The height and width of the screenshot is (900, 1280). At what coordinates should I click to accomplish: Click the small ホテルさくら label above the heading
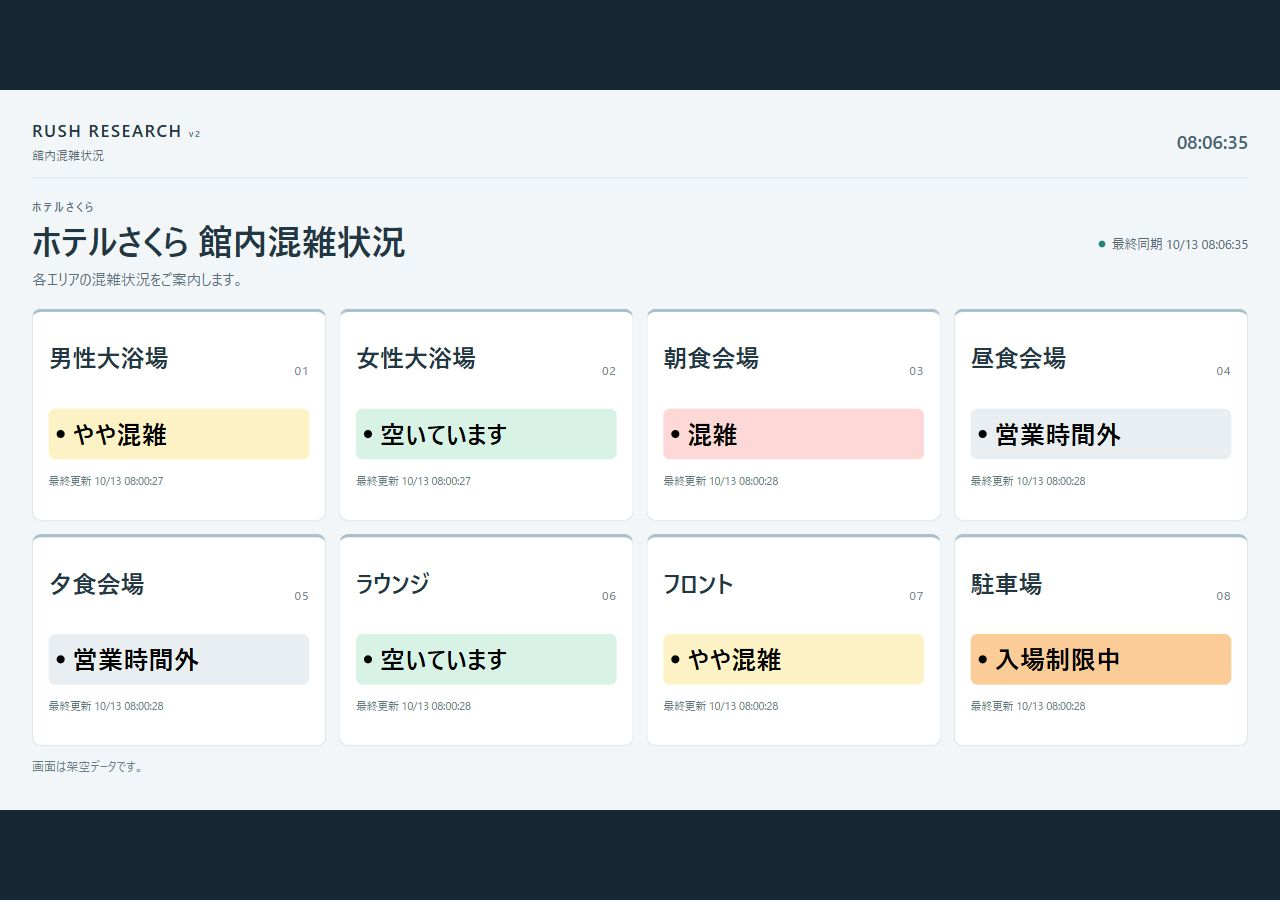63,207
